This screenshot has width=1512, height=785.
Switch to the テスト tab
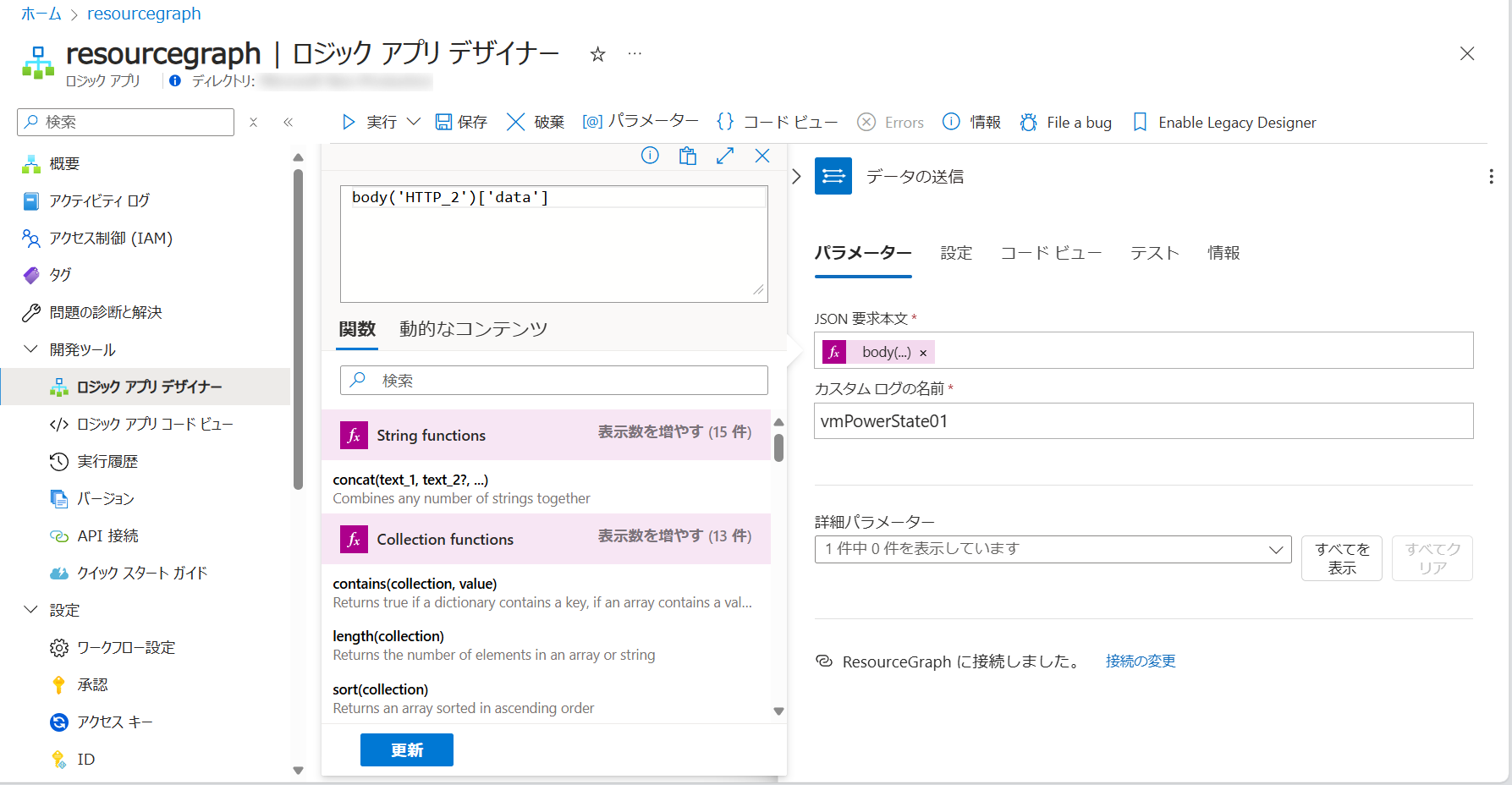tap(1154, 253)
